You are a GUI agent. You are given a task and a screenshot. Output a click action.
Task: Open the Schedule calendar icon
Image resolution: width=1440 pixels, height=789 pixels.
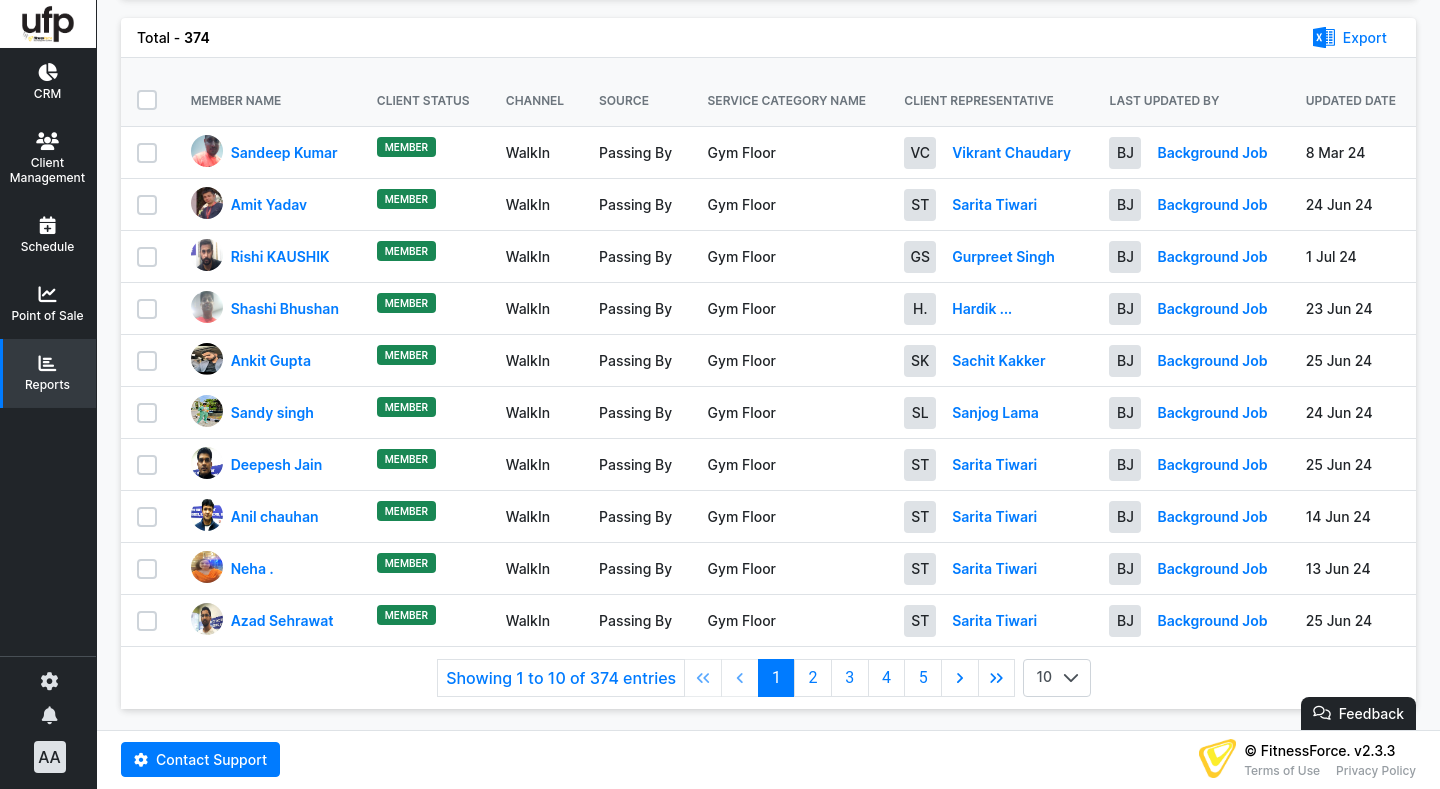point(48,226)
